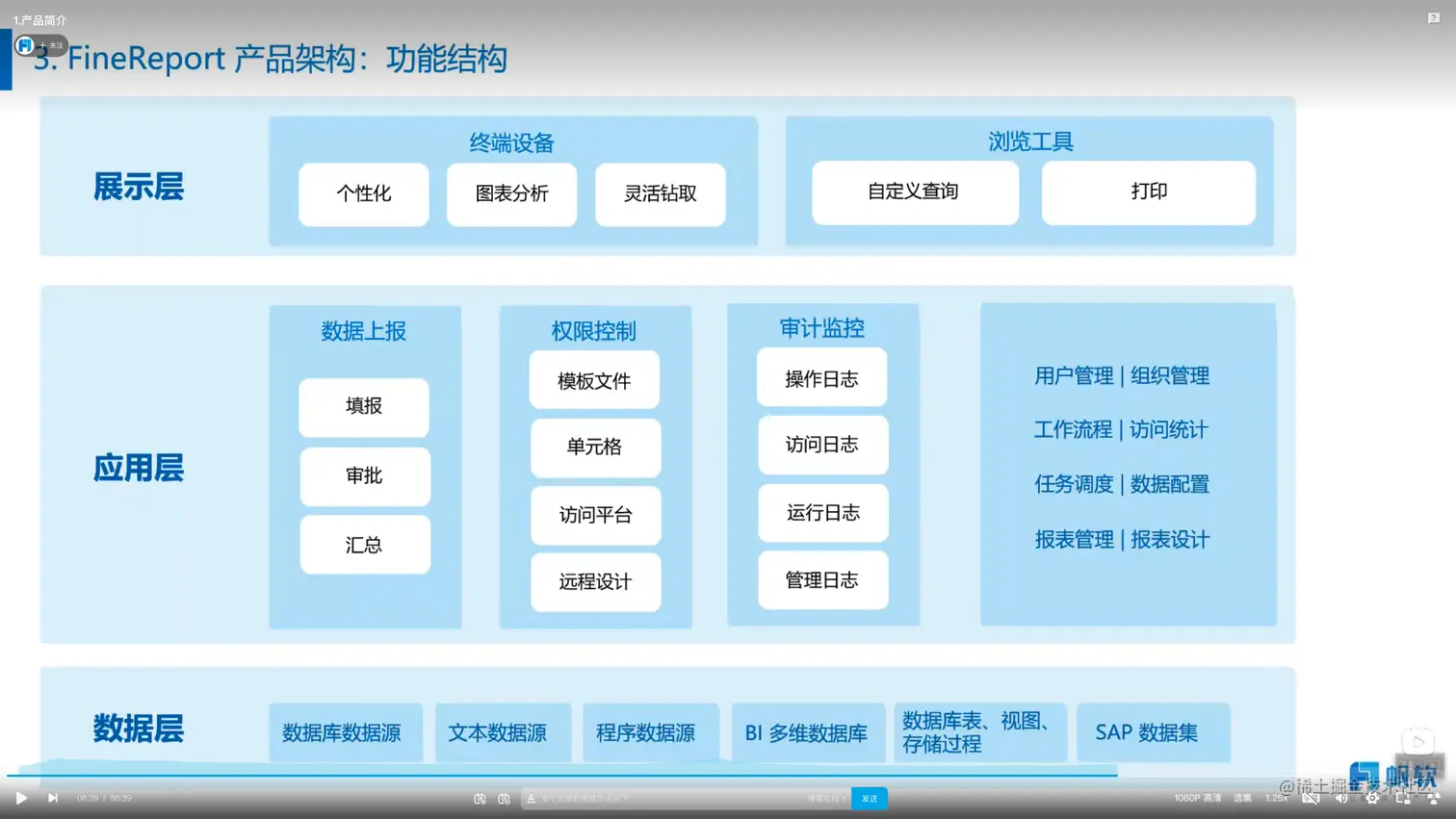The image size is (1456, 819).
Task: Open danmaku text style options
Action: point(531,799)
